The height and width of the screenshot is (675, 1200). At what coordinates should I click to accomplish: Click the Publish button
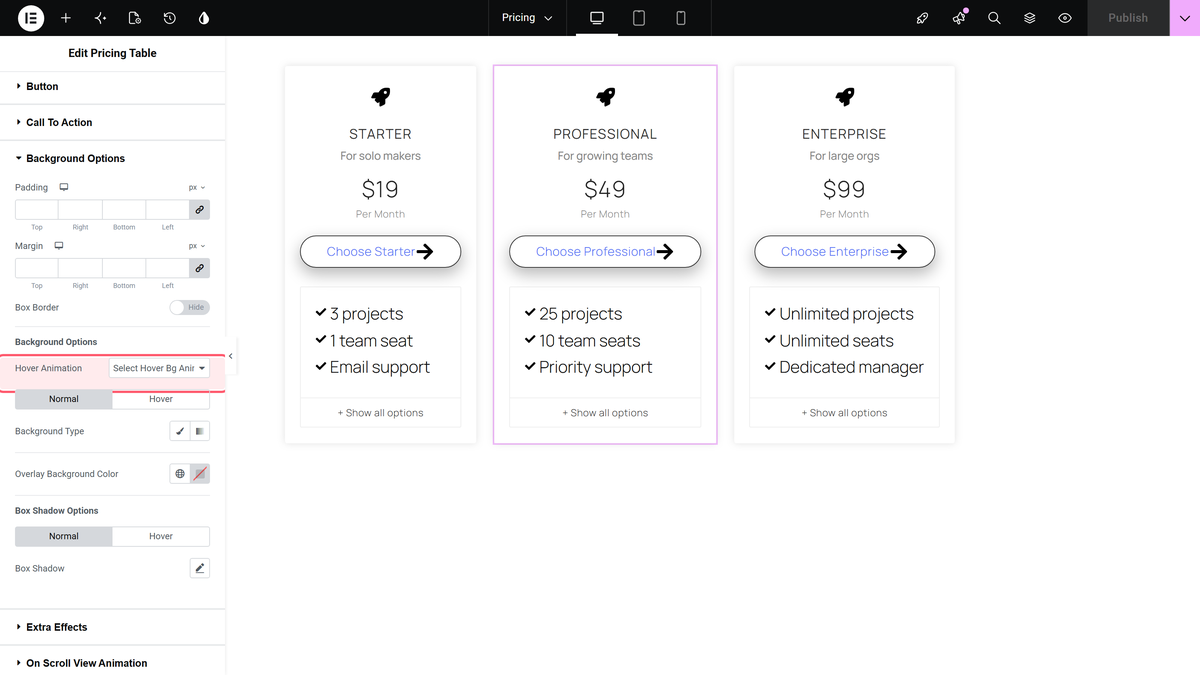pos(1128,18)
